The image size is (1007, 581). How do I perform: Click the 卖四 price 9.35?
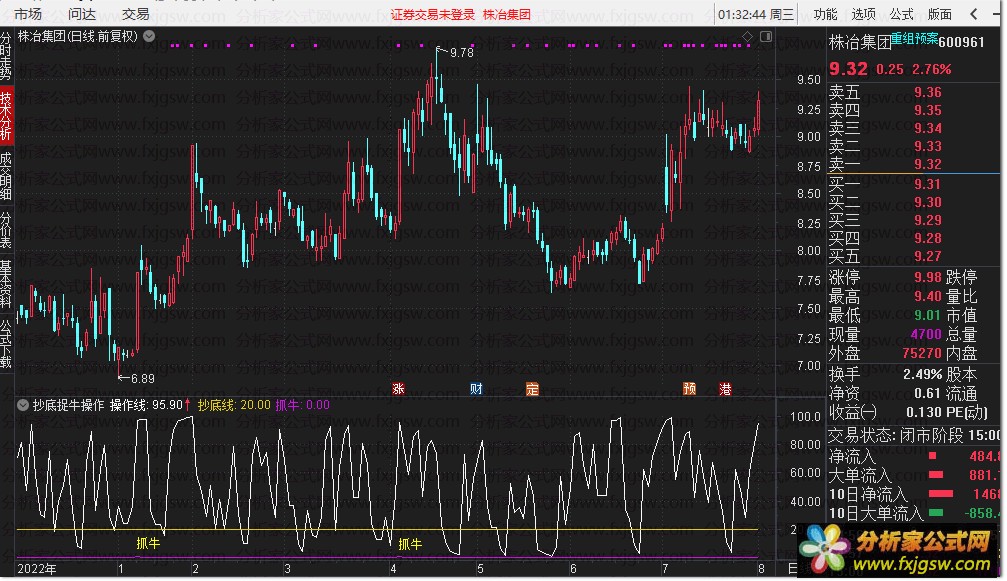(928, 110)
